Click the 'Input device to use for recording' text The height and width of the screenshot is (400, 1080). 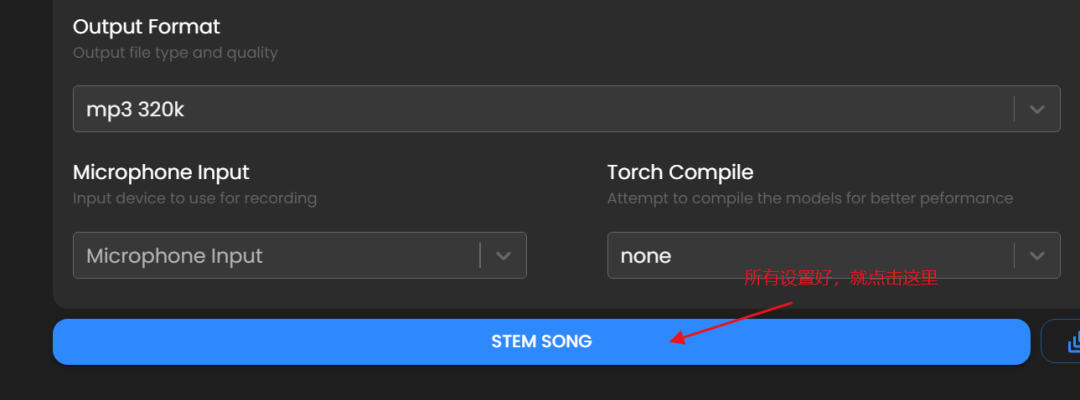(x=195, y=199)
